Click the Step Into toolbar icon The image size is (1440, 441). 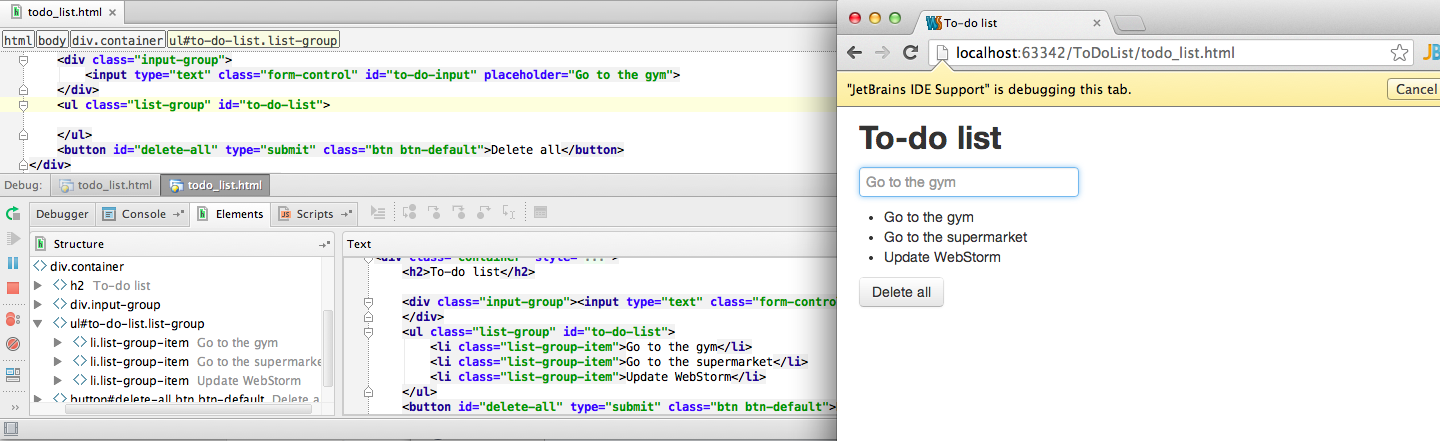[x=434, y=213]
